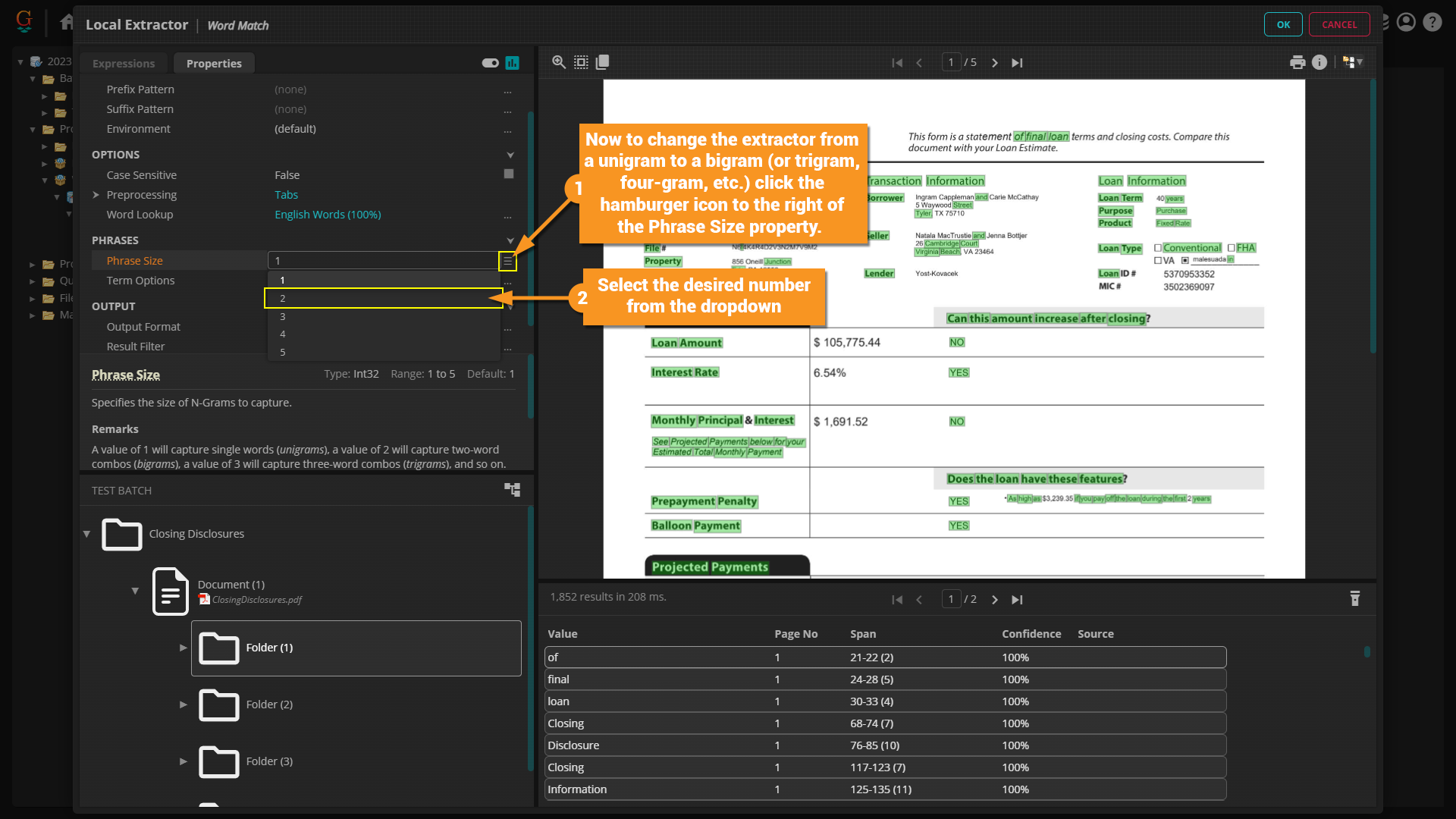Click the teal diagnostics chart icon

pos(513,63)
